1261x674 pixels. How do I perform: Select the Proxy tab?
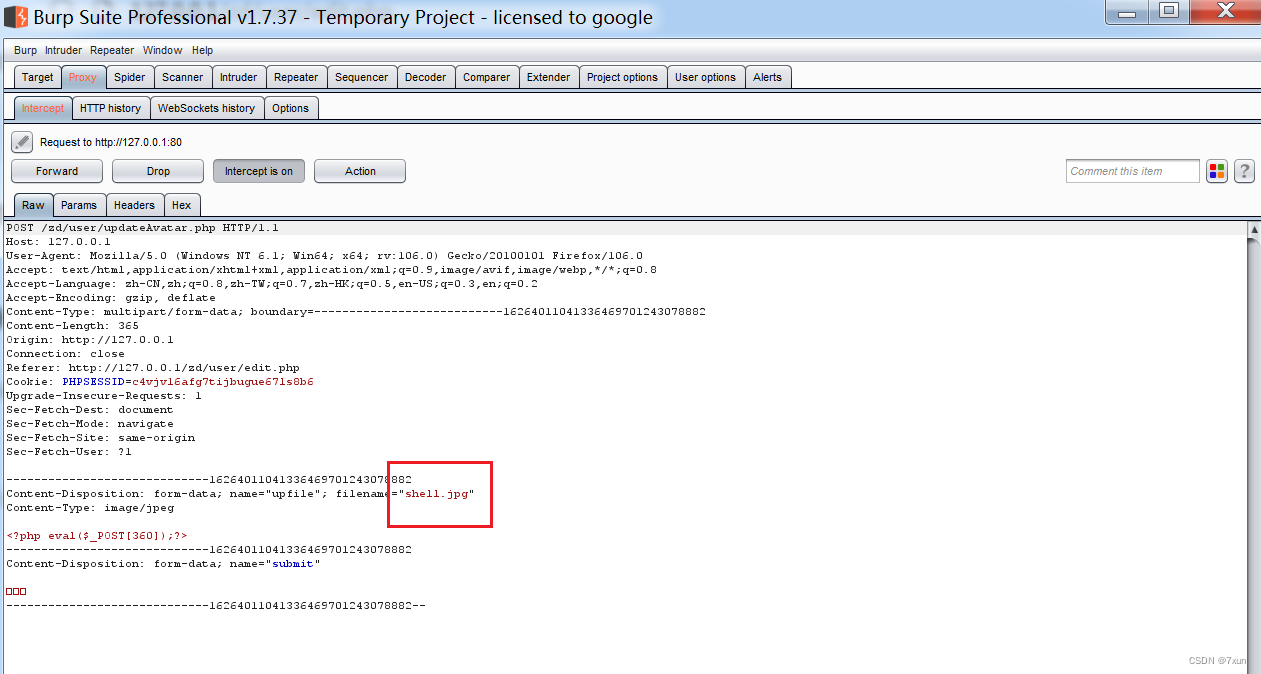(83, 77)
